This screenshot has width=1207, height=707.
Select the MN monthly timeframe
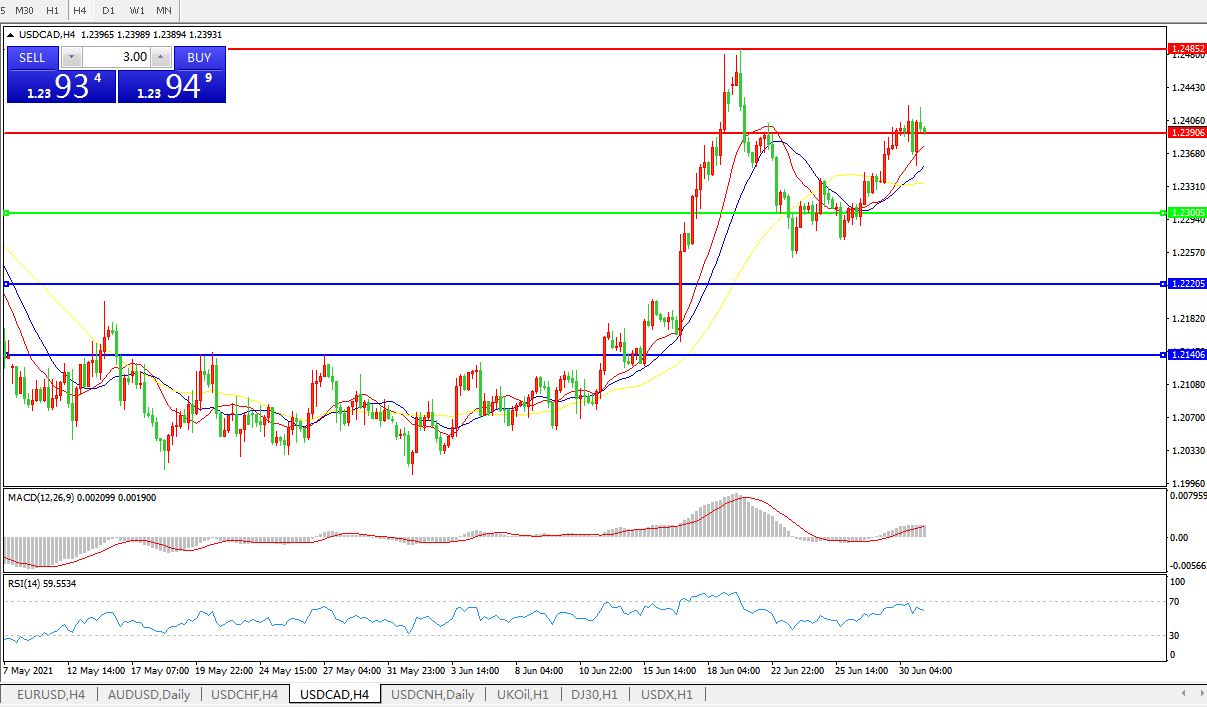pyautogui.click(x=163, y=10)
